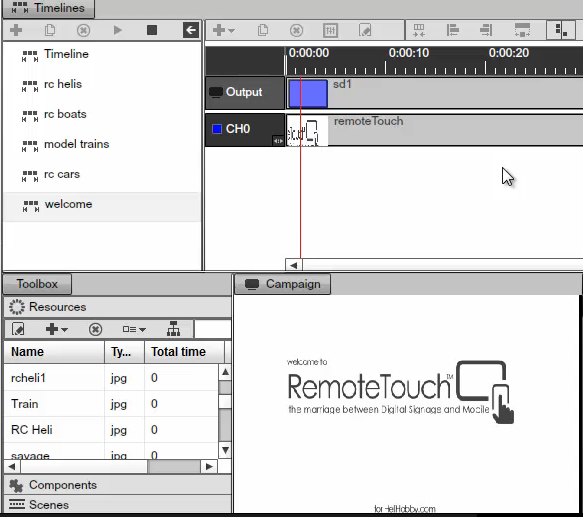Open the add channel plus dropdown

[223, 30]
